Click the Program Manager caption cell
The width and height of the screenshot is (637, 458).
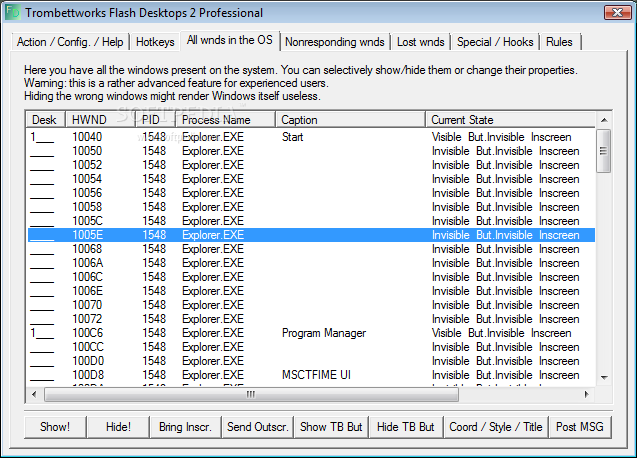pos(324,333)
